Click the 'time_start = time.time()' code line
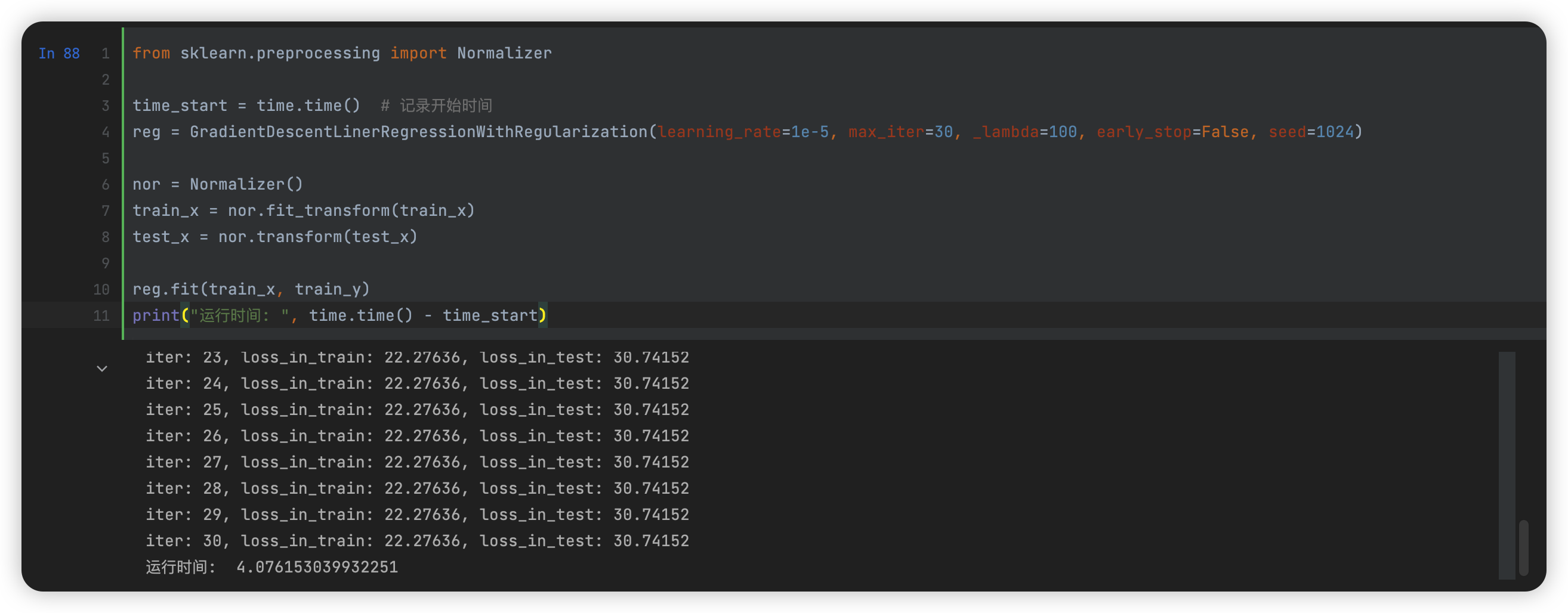1568x613 pixels. click(x=246, y=106)
